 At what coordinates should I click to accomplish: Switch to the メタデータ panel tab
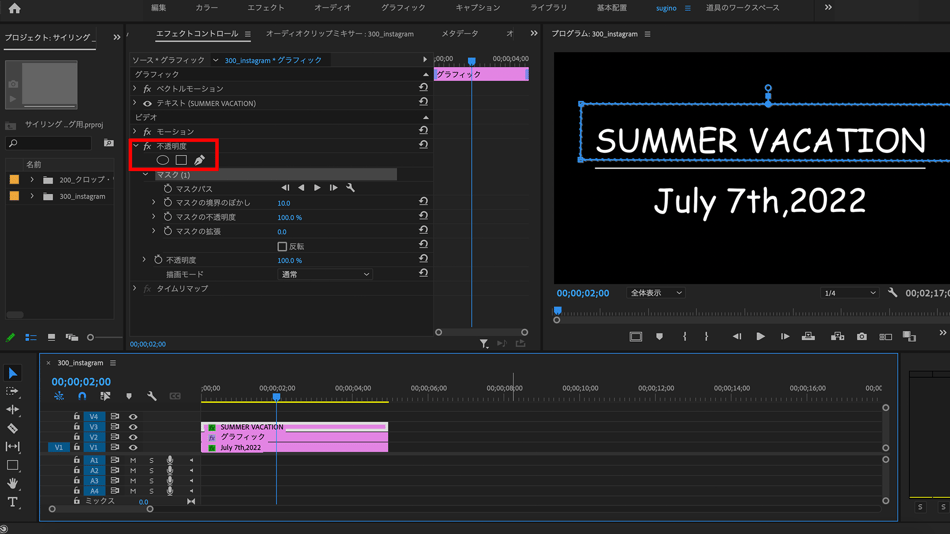pyautogui.click(x=460, y=34)
